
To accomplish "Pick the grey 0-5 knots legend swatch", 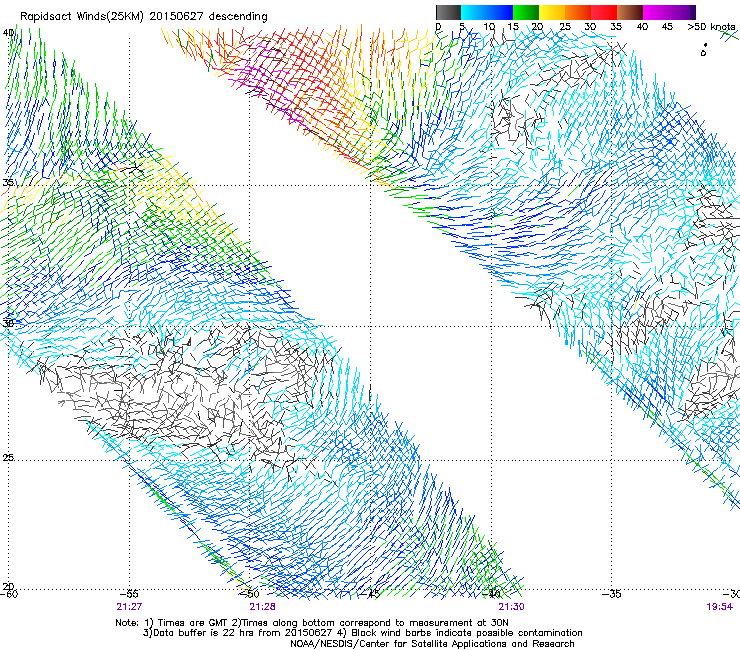I will click(448, 12).
